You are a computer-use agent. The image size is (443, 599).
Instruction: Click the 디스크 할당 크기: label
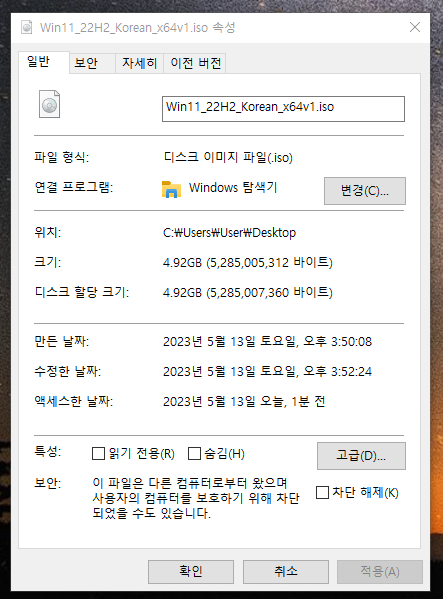click(82, 292)
